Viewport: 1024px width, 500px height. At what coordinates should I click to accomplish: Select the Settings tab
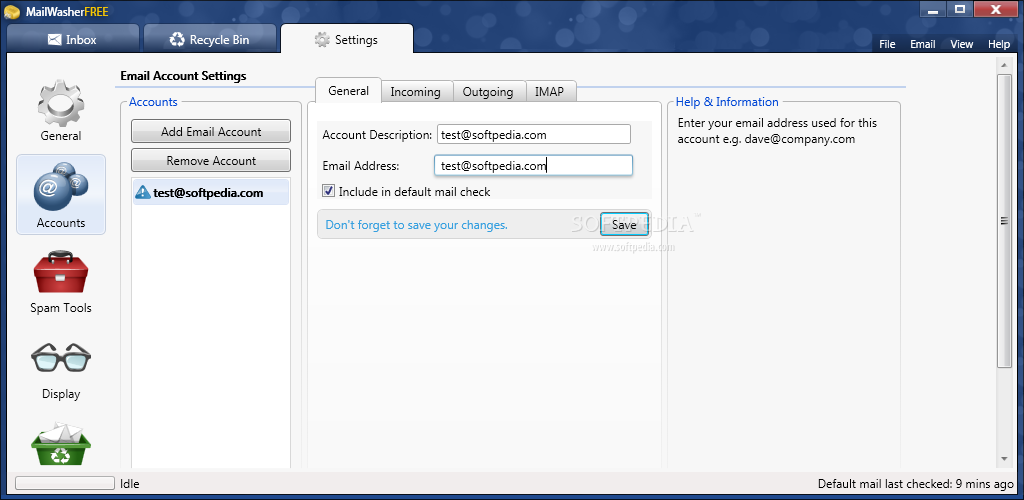pos(347,39)
